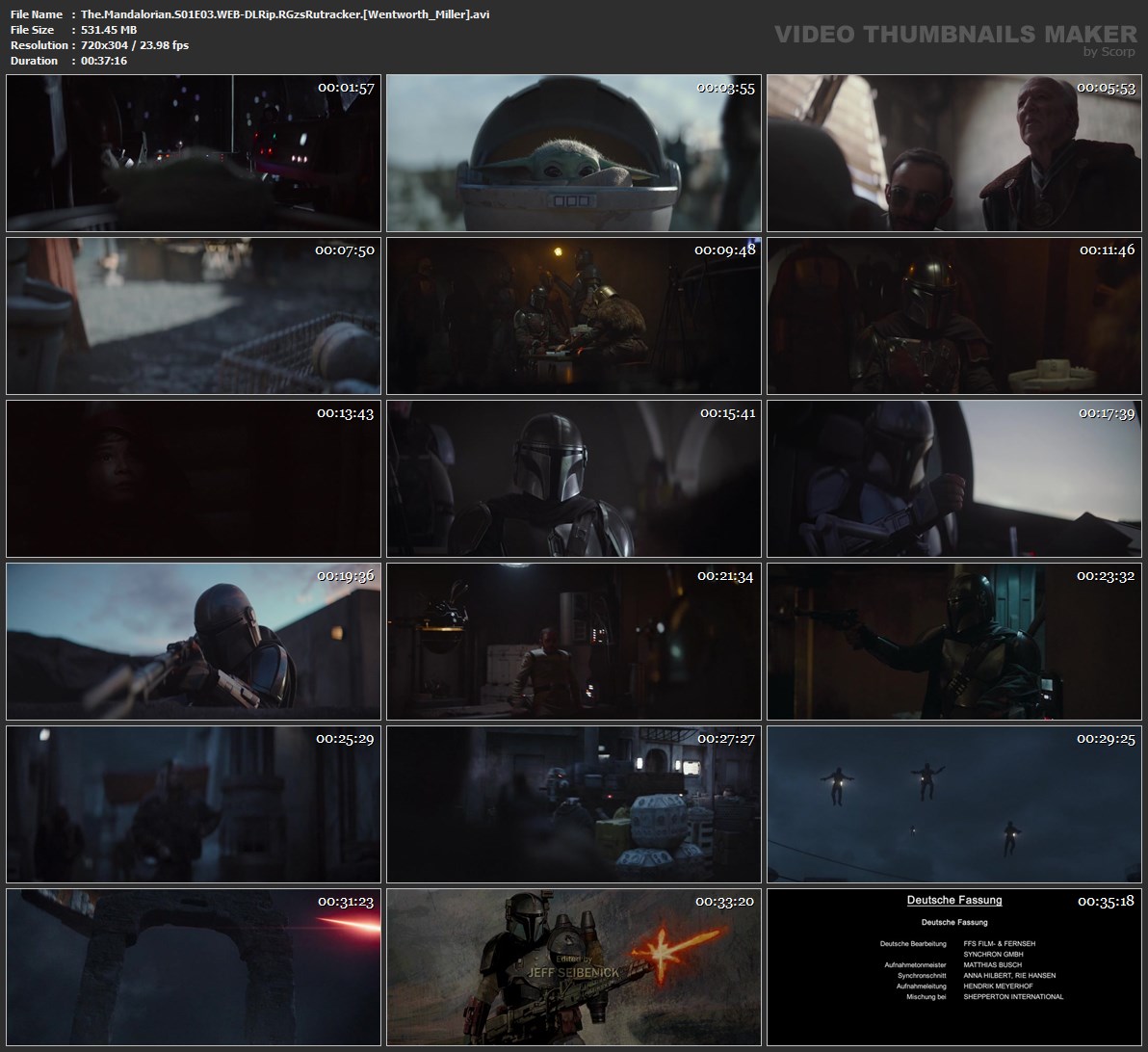Open the frame stamped 00:17:39
The width and height of the screenshot is (1148, 1052).
[954, 479]
